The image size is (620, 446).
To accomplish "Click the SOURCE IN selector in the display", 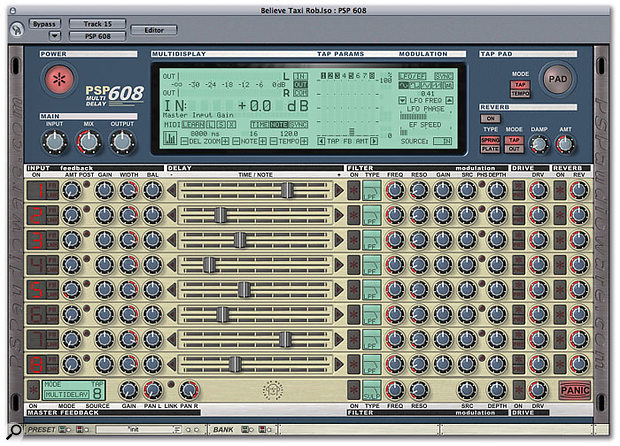I will pyautogui.click(x=442, y=141).
